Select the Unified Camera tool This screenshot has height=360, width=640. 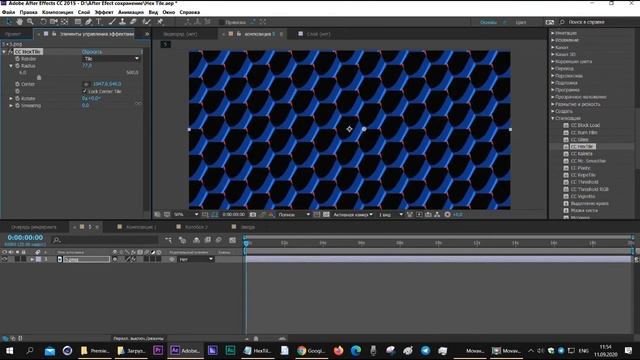pyautogui.click(x=54, y=22)
